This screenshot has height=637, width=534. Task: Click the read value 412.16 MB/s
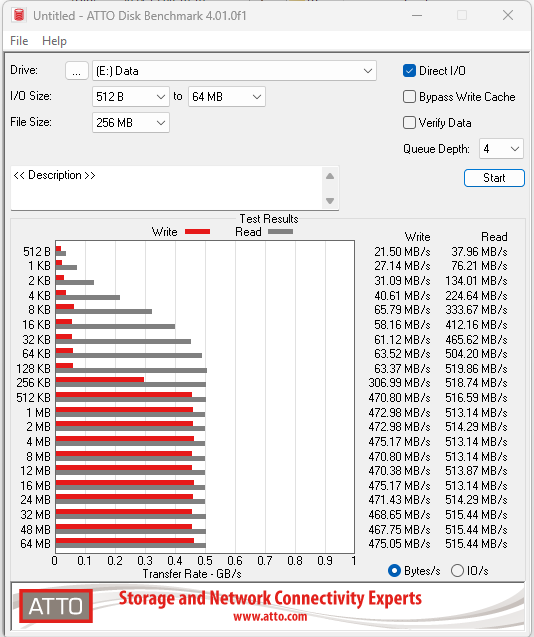(x=476, y=325)
